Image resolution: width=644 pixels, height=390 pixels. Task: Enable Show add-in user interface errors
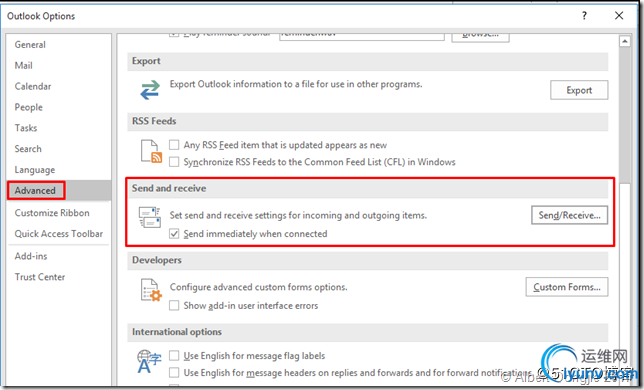click(174, 305)
